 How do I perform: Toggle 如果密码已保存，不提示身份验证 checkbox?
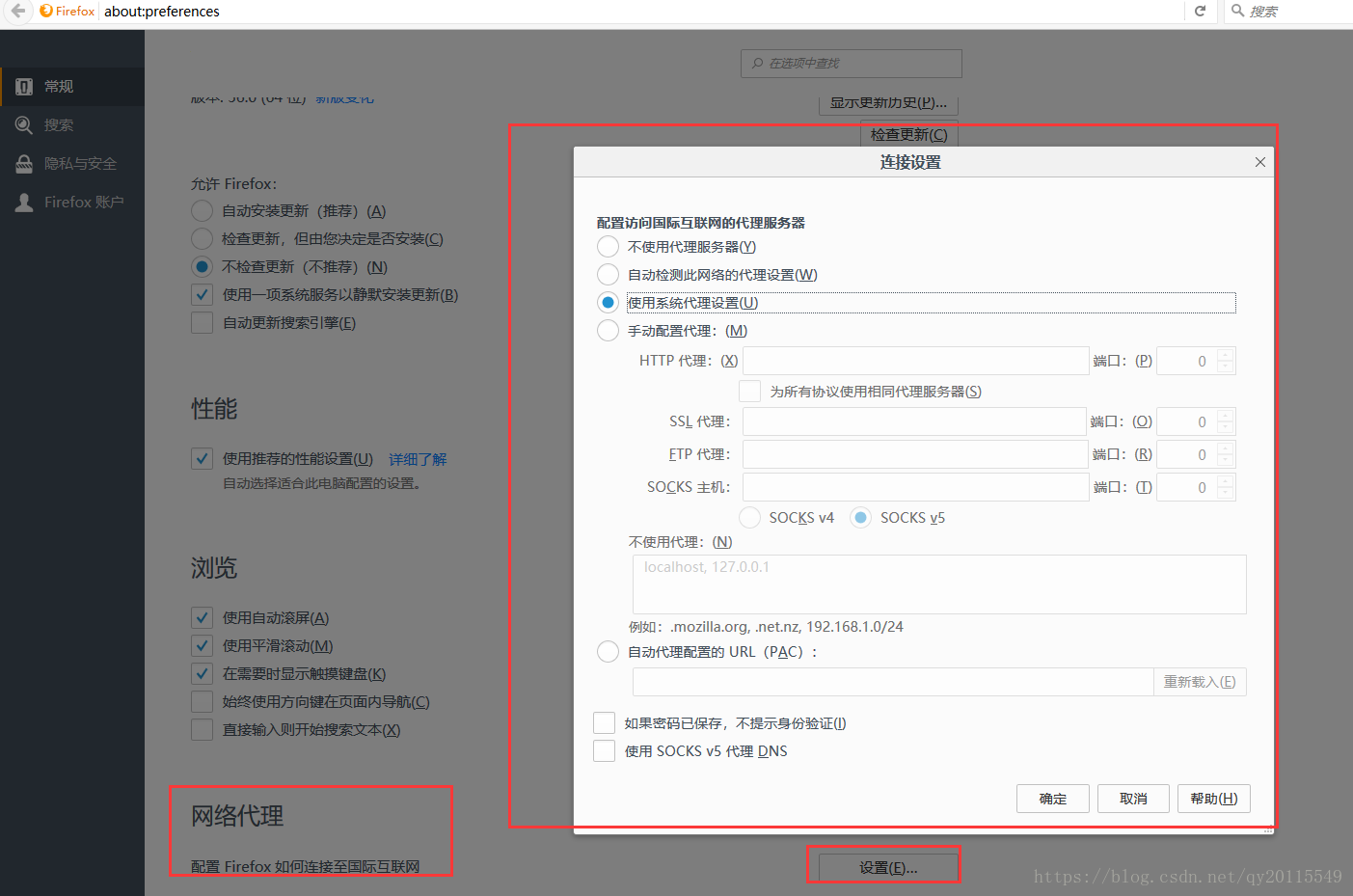[605, 723]
